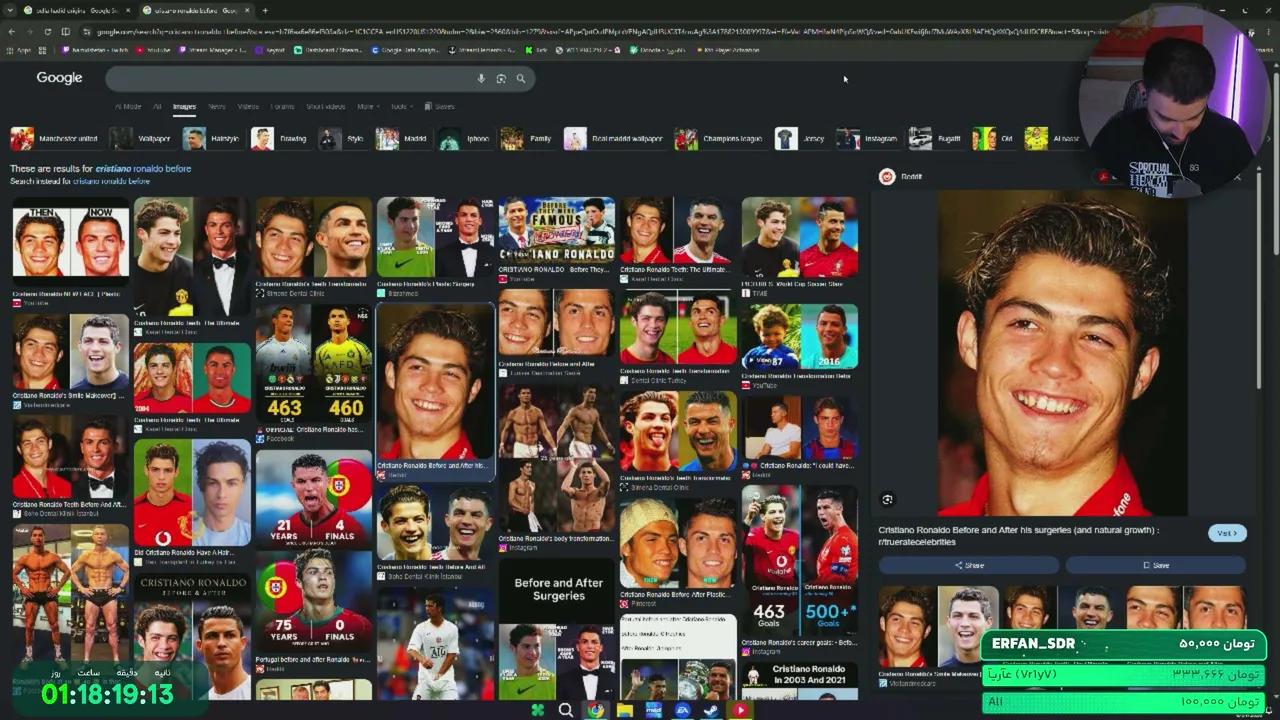Viewport: 1280px width, 720px height.
Task: Filter images by Instagram chip
Action: pos(868,139)
